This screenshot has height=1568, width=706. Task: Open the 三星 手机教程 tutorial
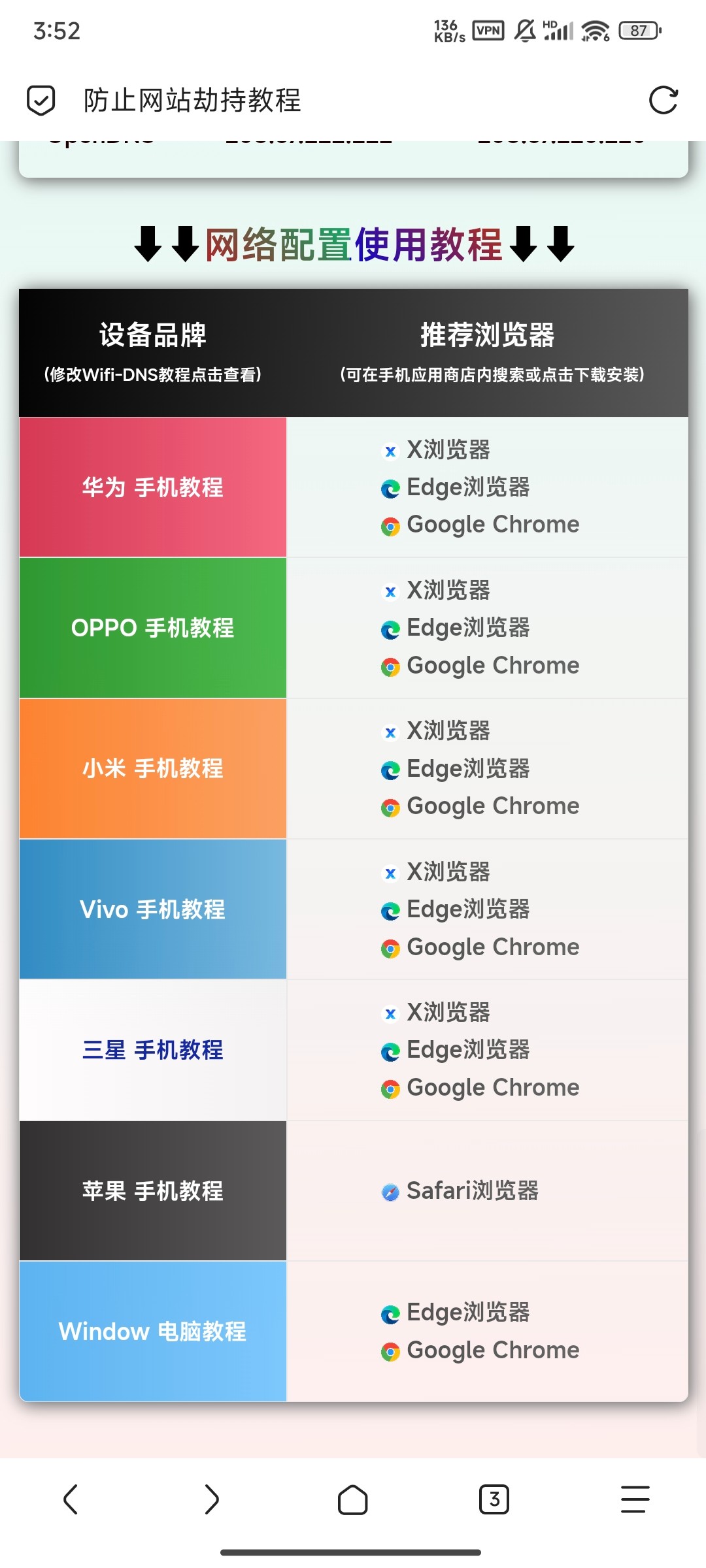click(x=153, y=1050)
